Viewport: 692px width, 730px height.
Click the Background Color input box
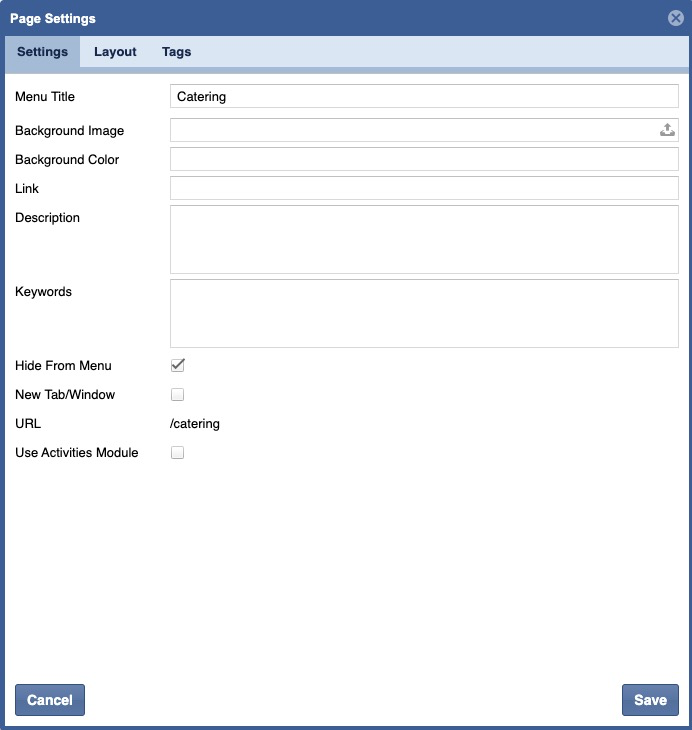coord(424,159)
